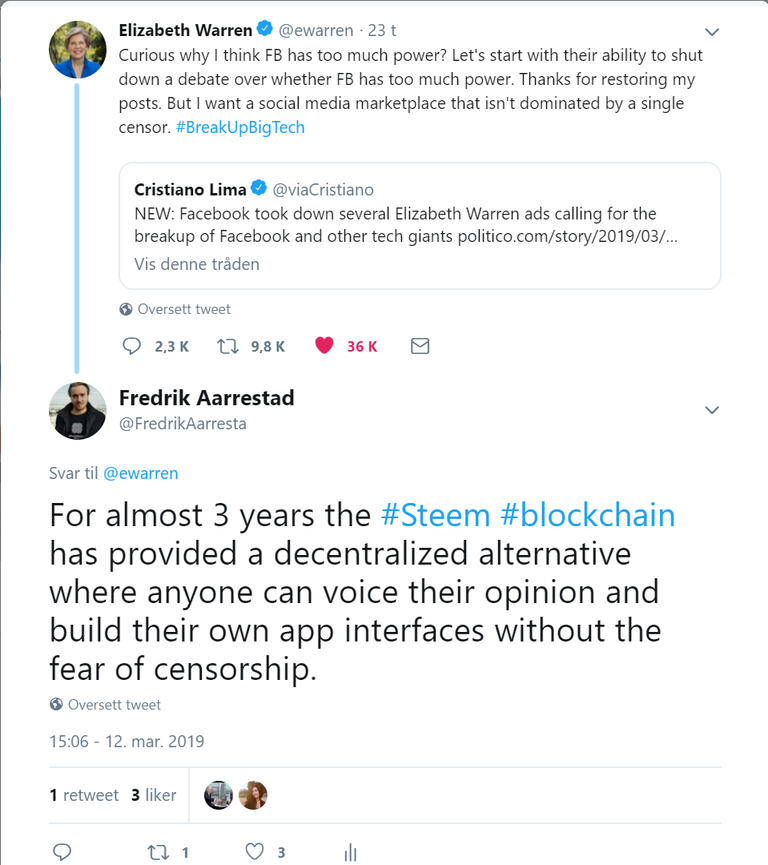Click "Vis denne tråden" in quoted tweet
The width and height of the screenshot is (768, 865).
coord(197,264)
